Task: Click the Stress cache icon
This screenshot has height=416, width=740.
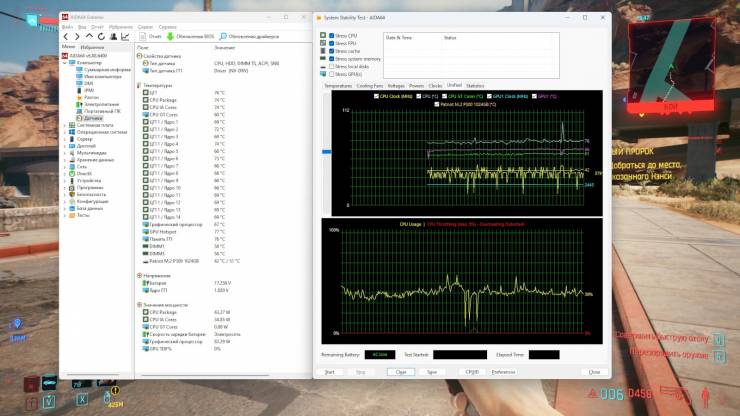Action: pyautogui.click(x=323, y=51)
